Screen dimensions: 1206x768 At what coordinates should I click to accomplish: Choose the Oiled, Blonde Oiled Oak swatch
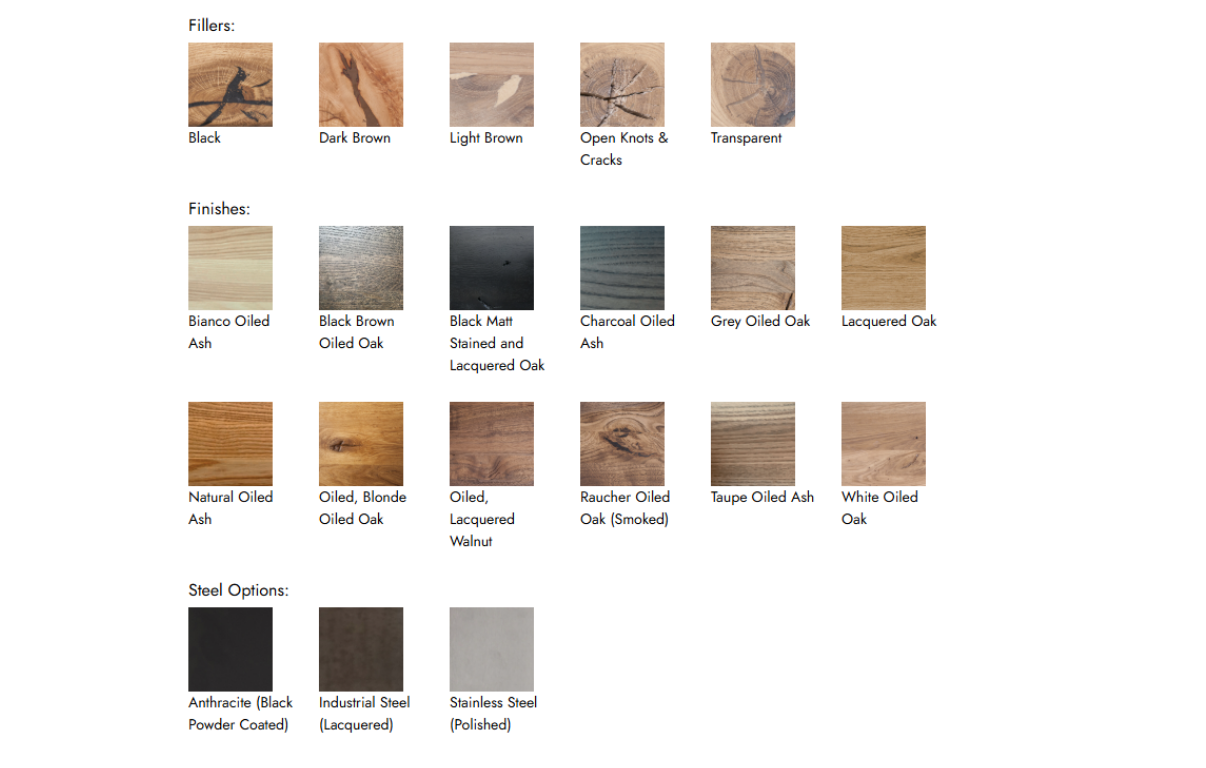click(x=361, y=444)
